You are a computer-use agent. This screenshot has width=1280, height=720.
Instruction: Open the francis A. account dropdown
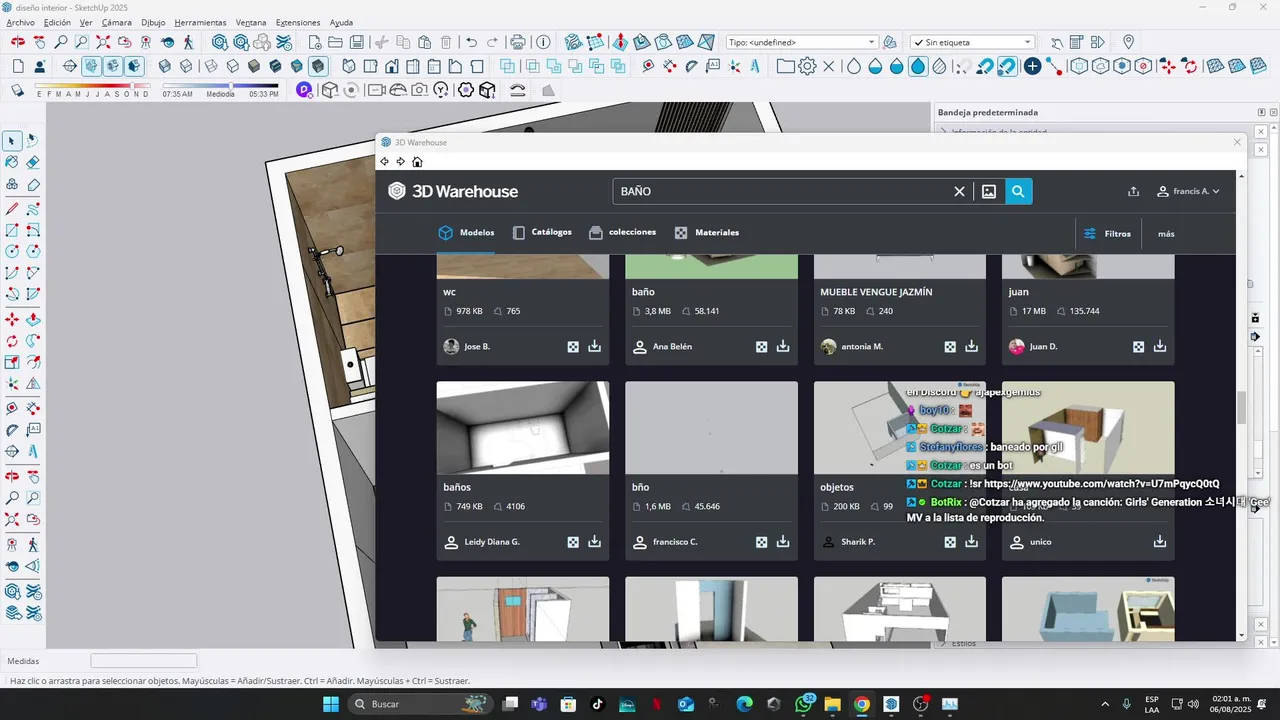pyautogui.click(x=1188, y=191)
